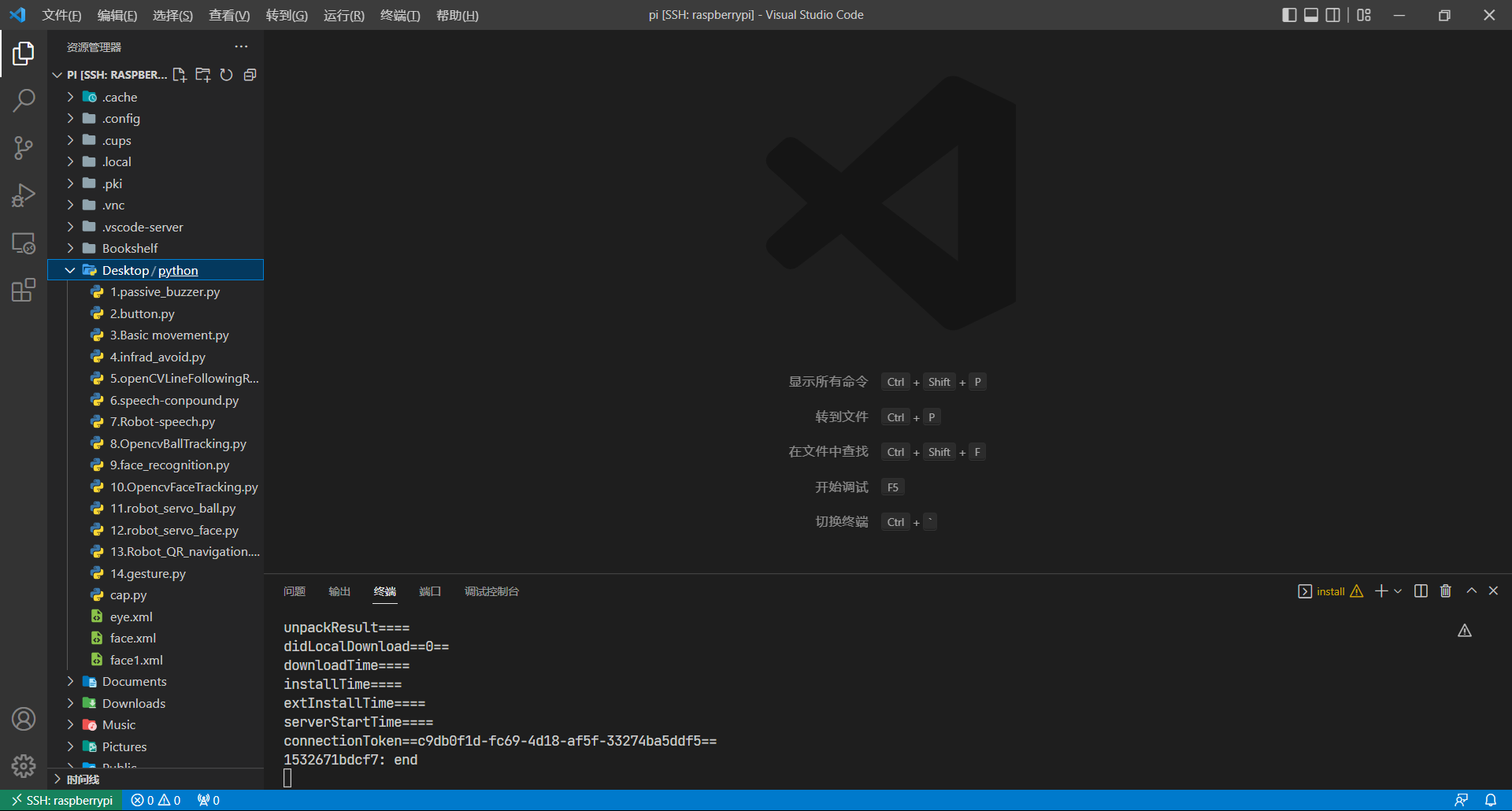Open the Source Control view
The image size is (1512, 811).
(24, 148)
